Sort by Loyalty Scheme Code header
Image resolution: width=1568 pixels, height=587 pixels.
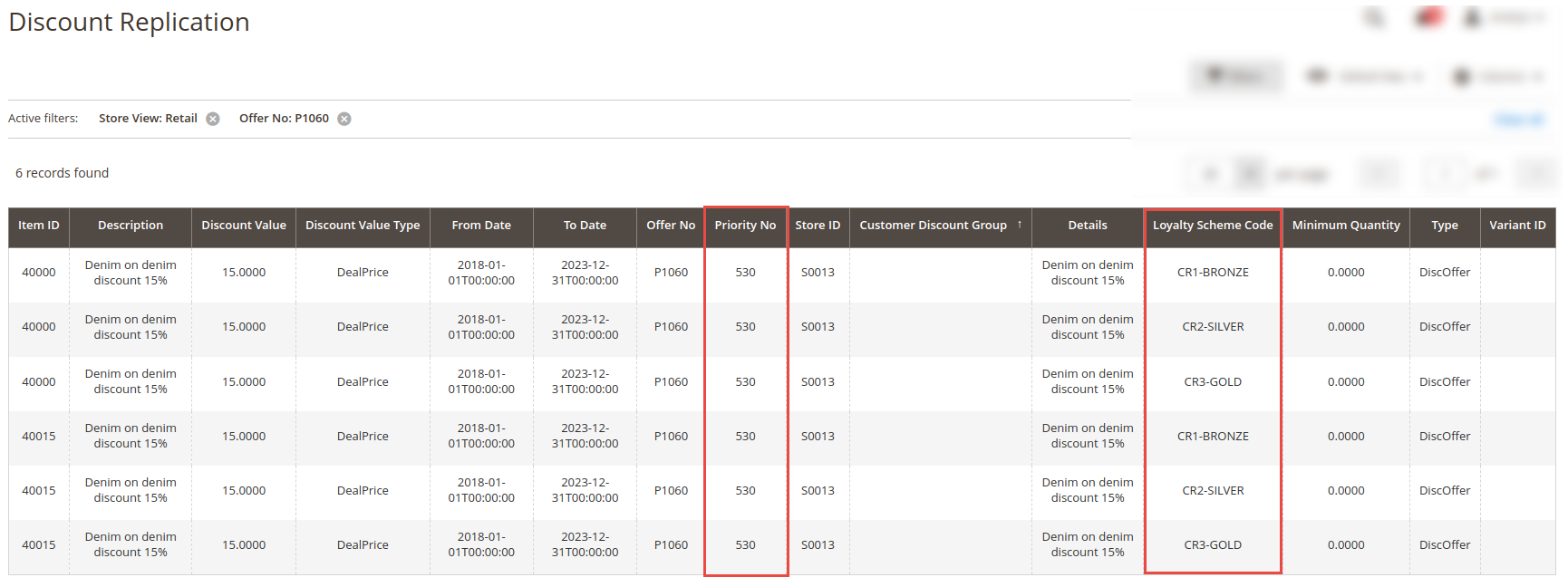pos(1212,226)
